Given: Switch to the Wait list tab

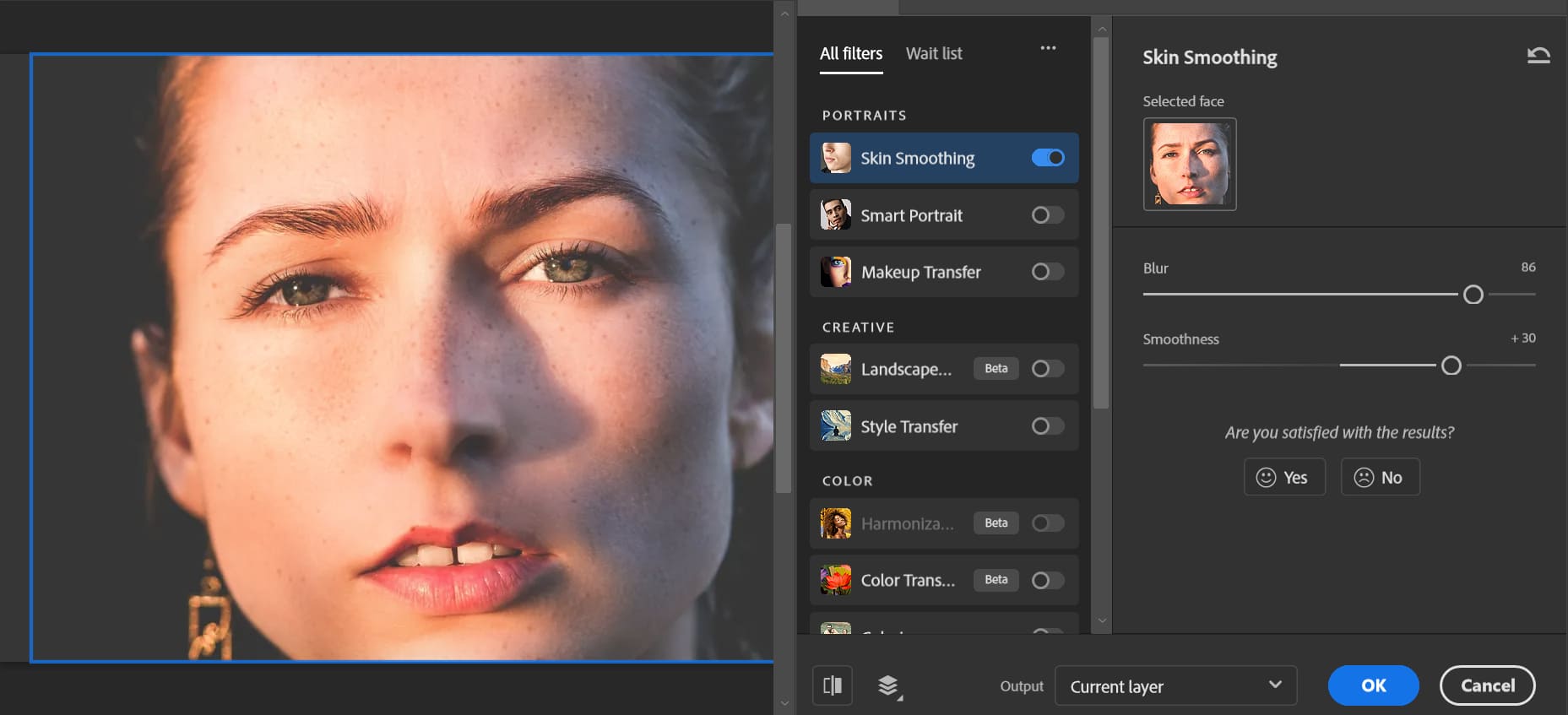Looking at the screenshot, I should tap(934, 53).
